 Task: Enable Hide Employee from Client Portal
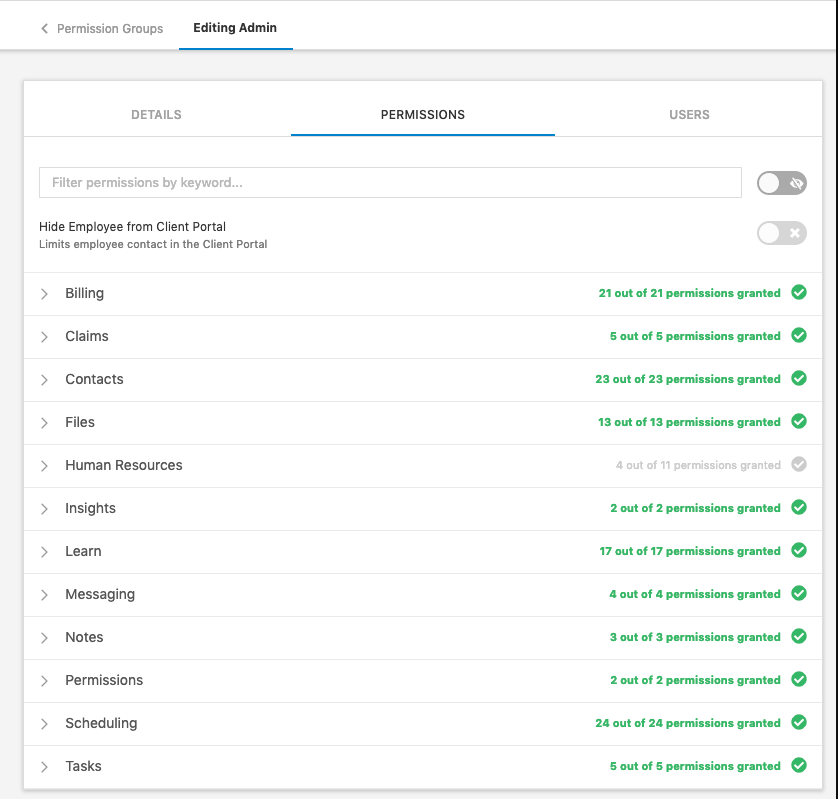781,233
